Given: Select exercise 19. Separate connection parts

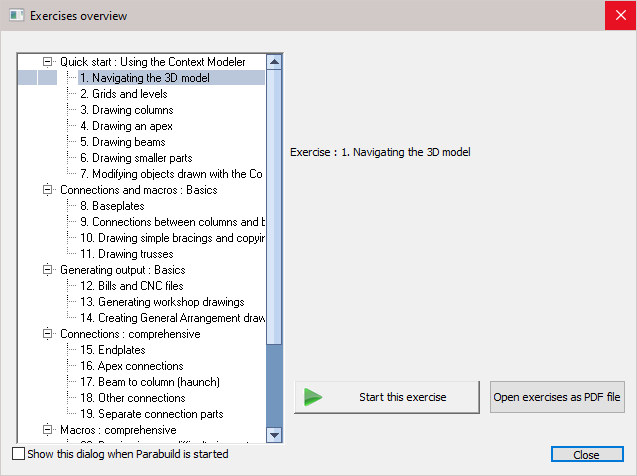Looking at the screenshot, I should click(x=151, y=414).
